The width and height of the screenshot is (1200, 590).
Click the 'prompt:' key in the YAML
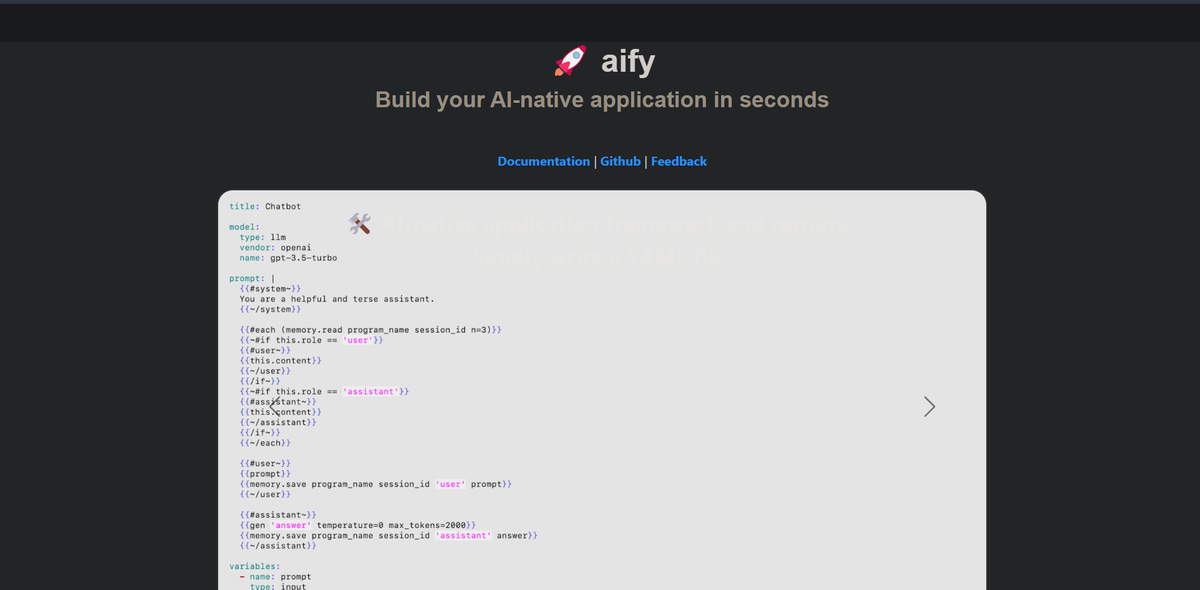pyautogui.click(x=246, y=278)
